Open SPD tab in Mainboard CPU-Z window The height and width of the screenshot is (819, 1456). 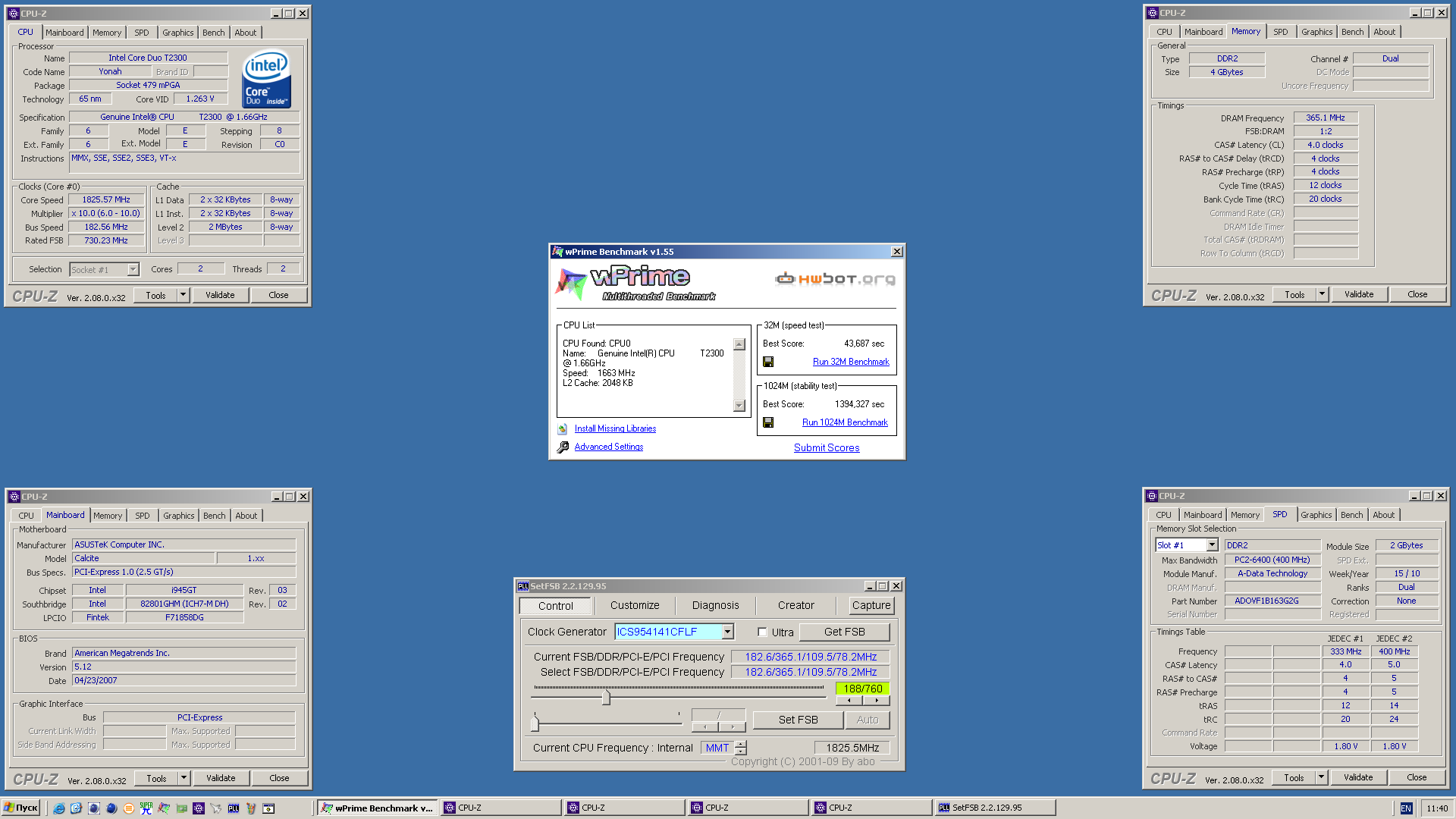pos(143,516)
